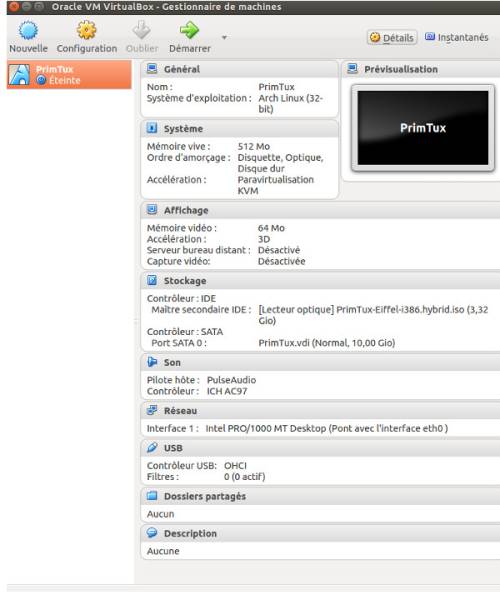Switch to Instantanés view

[457, 38]
